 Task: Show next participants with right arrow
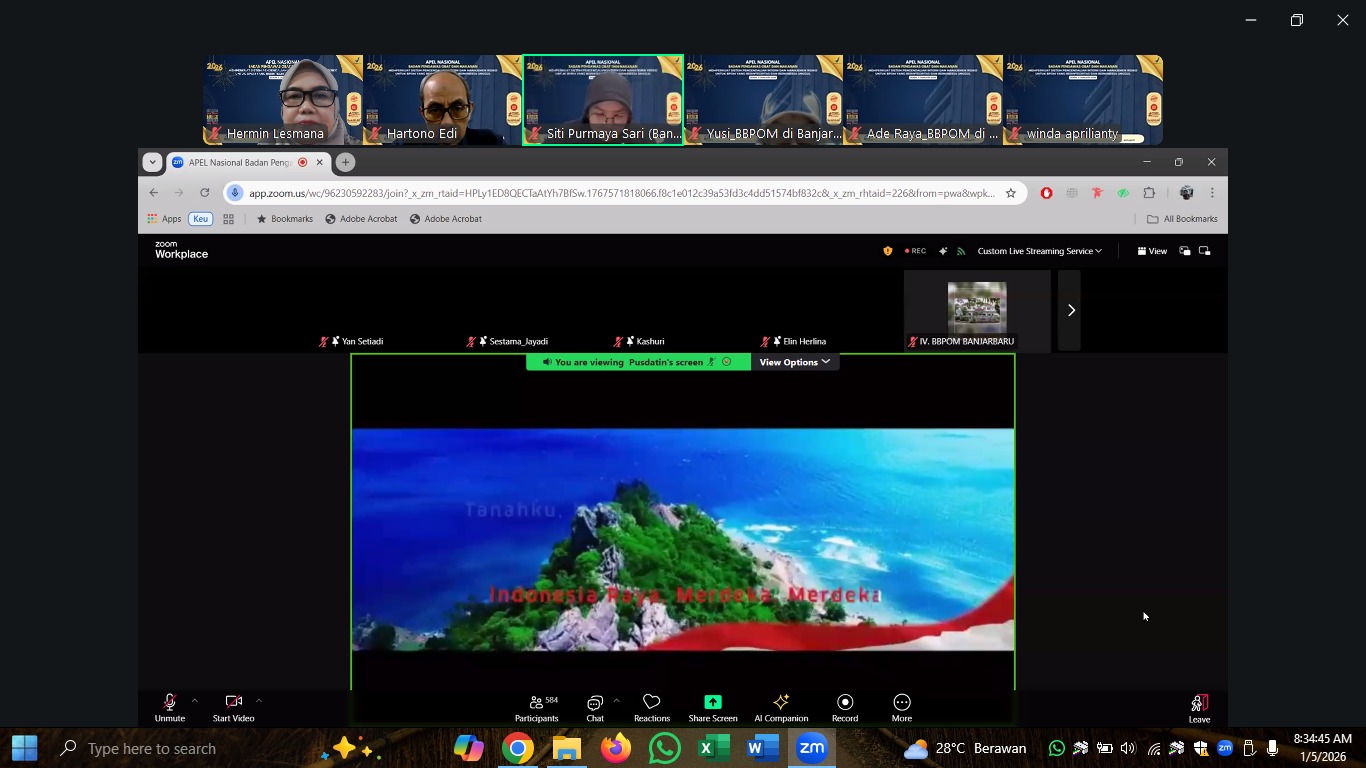point(1070,310)
